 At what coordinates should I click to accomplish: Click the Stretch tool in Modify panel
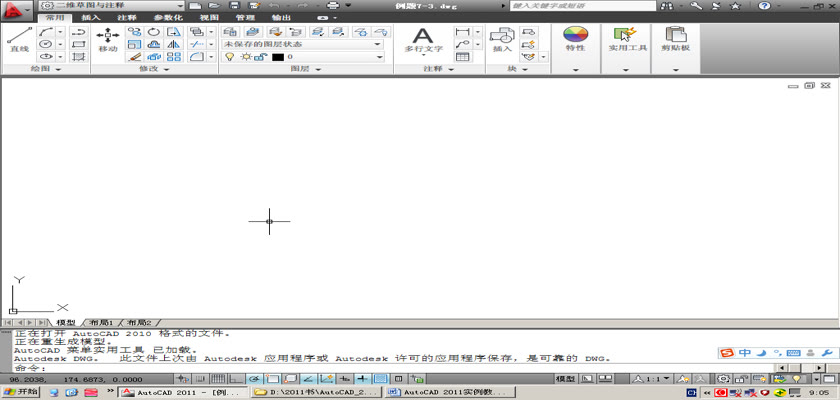174,32
